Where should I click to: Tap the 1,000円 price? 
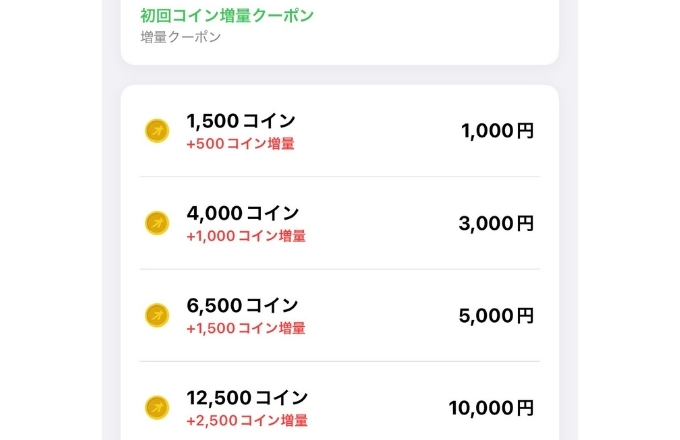point(497,130)
